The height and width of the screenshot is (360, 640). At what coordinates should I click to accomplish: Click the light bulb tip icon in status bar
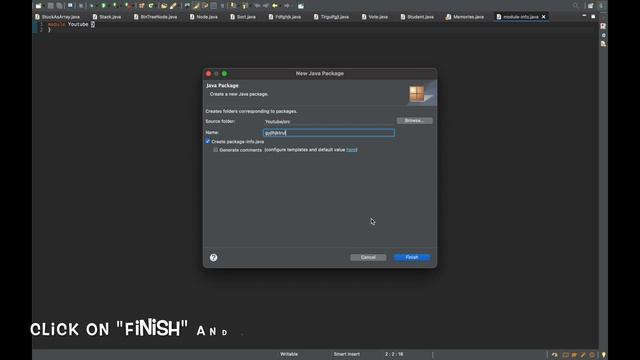coord(603,355)
